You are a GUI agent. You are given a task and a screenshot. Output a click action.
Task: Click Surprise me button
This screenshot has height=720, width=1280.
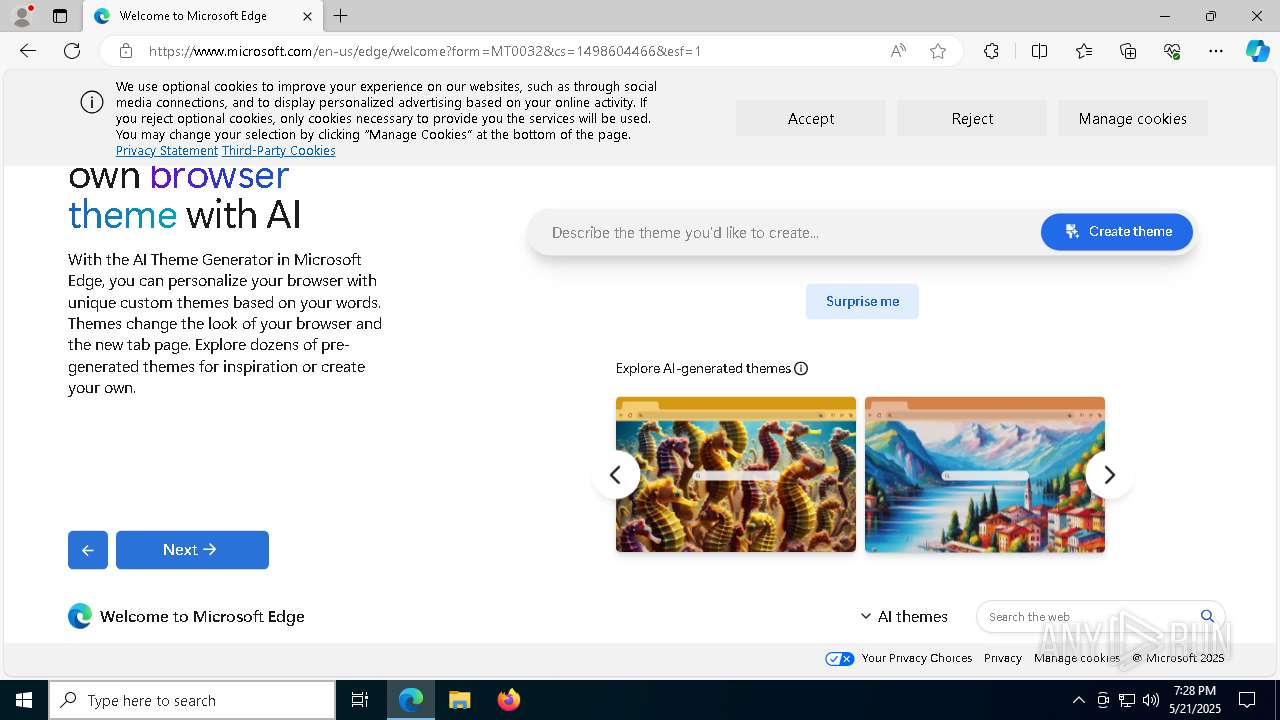tap(862, 301)
